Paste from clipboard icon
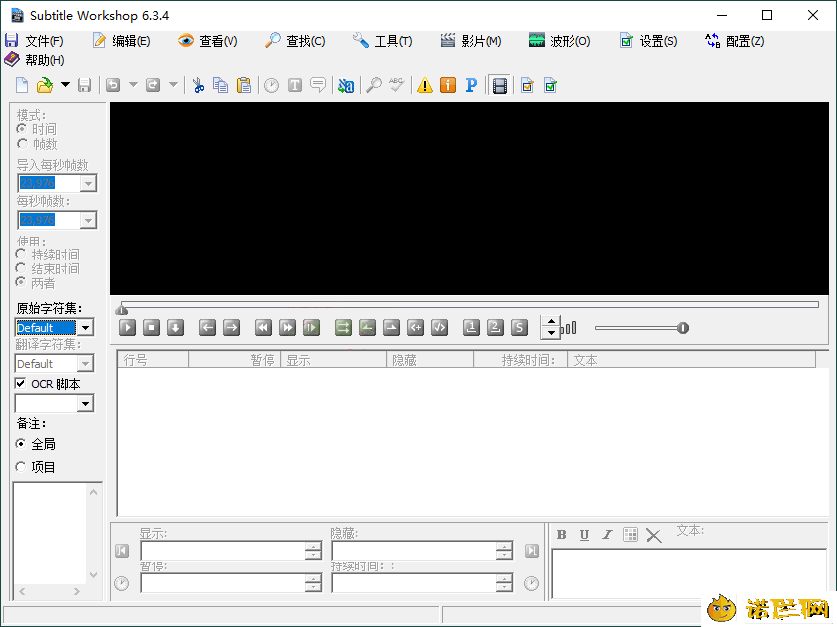This screenshot has width=837, height=627. [x=243, y=85]
